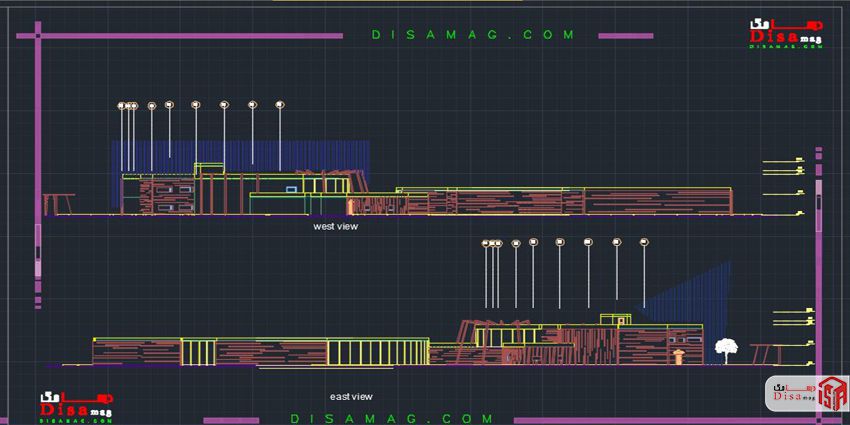Screen dimensions: 850x425
Task: Pick the rightmost grid bubble above west view
Action: [279, 103]
